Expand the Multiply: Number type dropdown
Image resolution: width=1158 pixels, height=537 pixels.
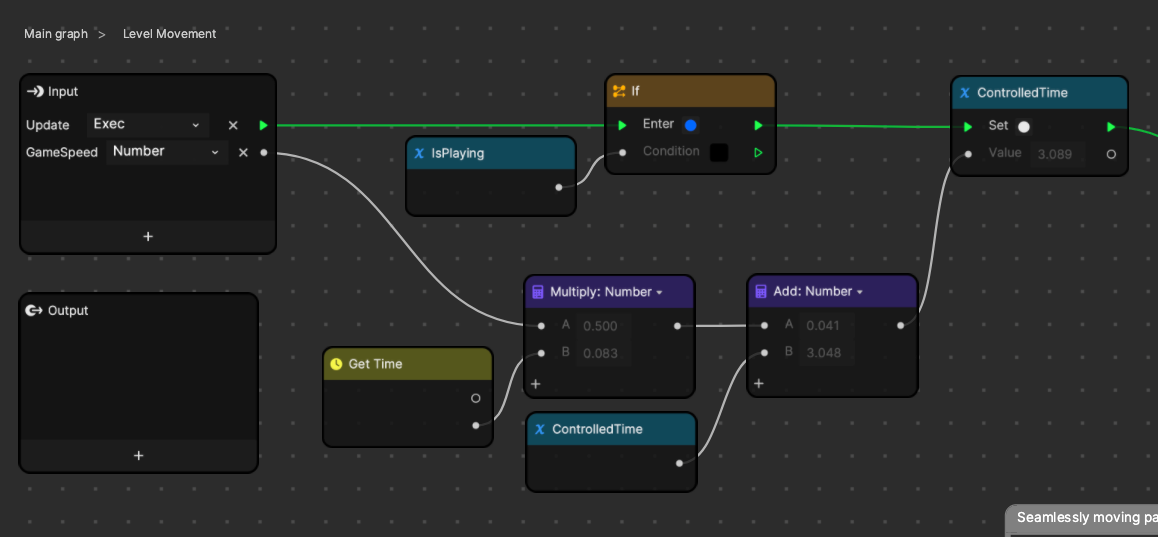[x=659, y=292]
